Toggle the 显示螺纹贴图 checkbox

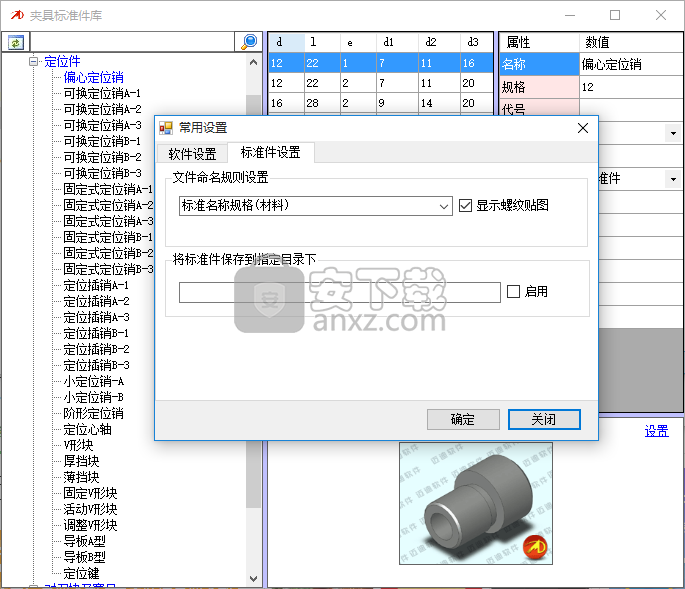pos(465,205)
